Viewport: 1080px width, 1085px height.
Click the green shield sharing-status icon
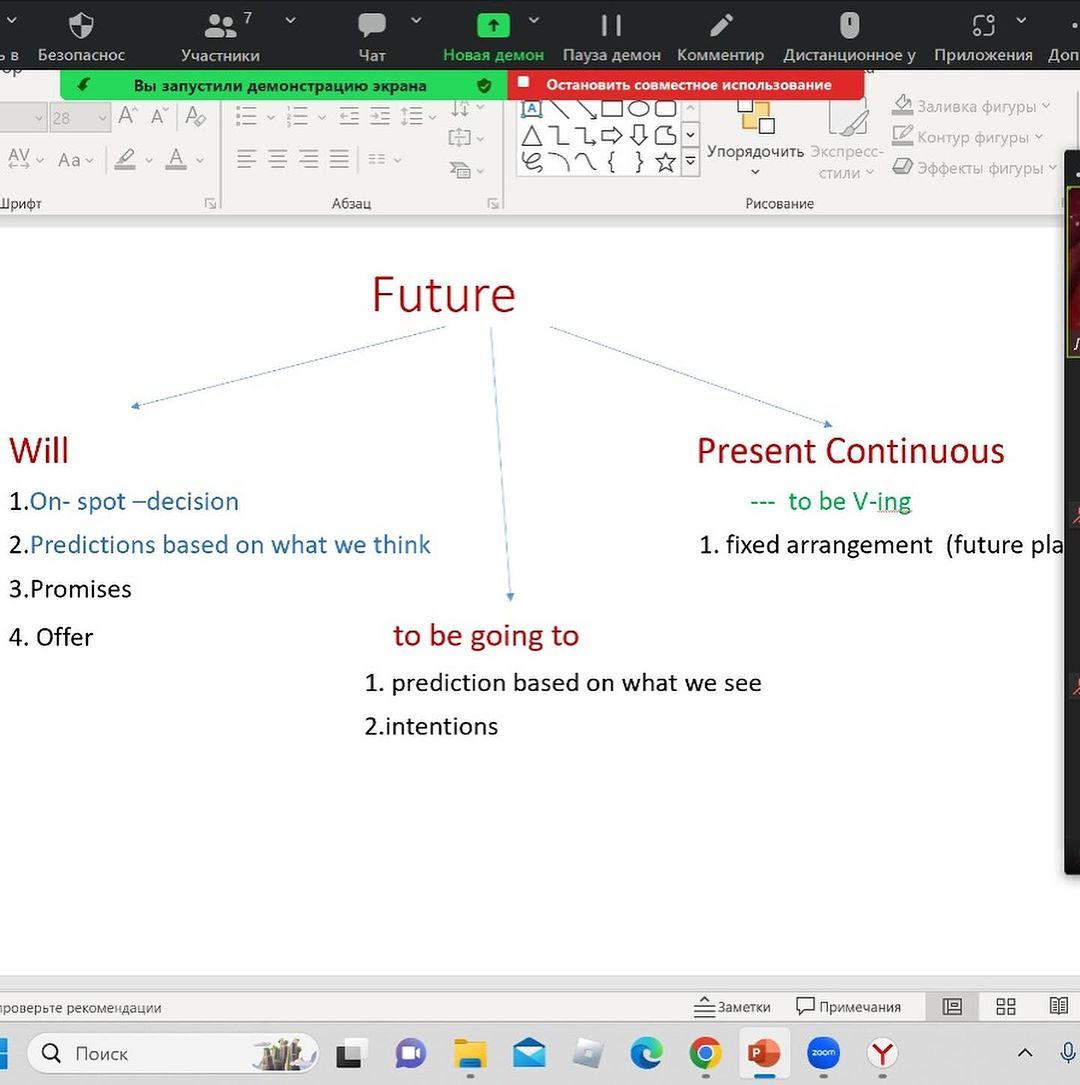(484, 86)
